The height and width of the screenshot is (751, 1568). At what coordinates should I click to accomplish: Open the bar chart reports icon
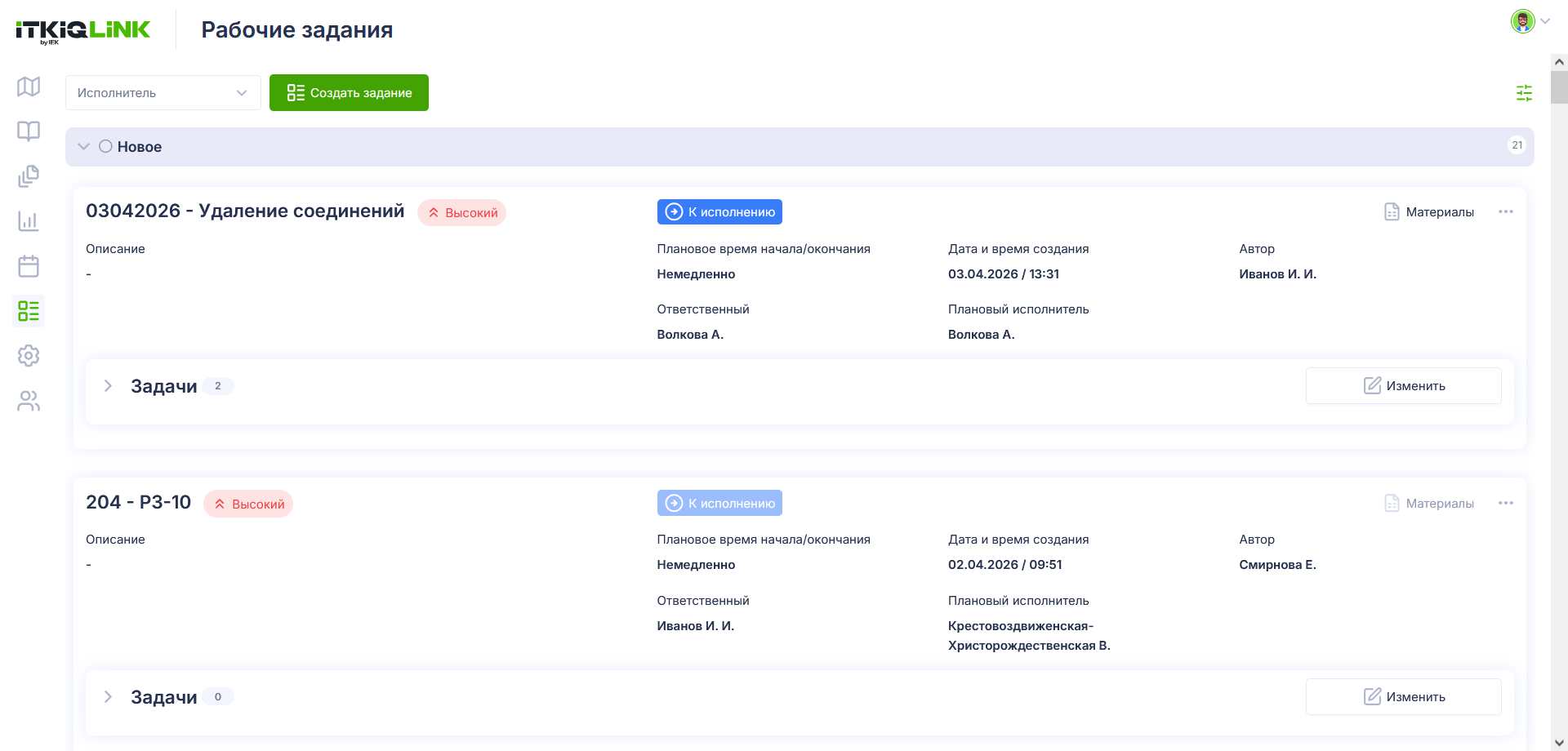coord(29,221)
